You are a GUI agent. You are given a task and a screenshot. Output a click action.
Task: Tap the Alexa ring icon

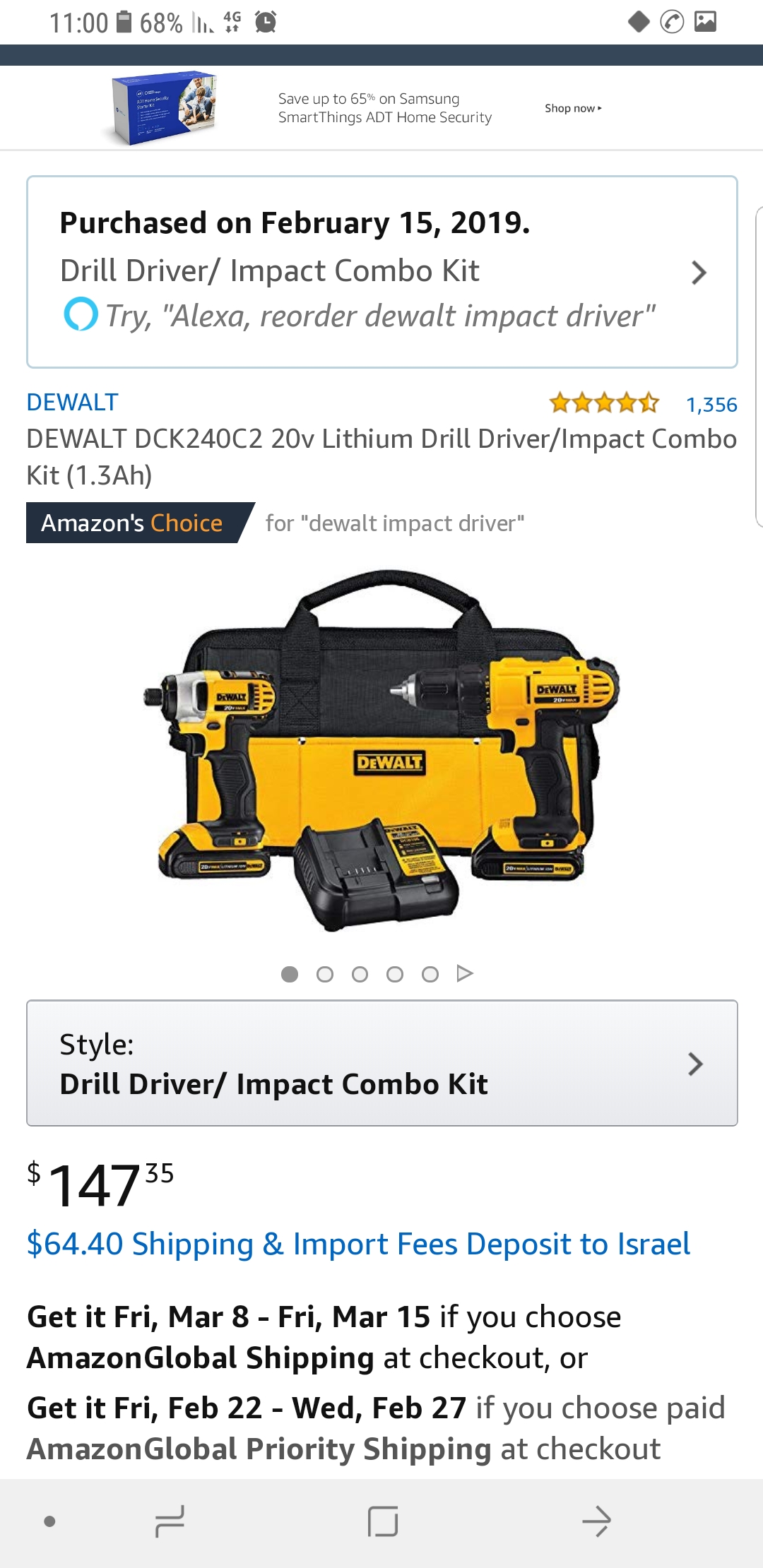(x=81, y=315)
